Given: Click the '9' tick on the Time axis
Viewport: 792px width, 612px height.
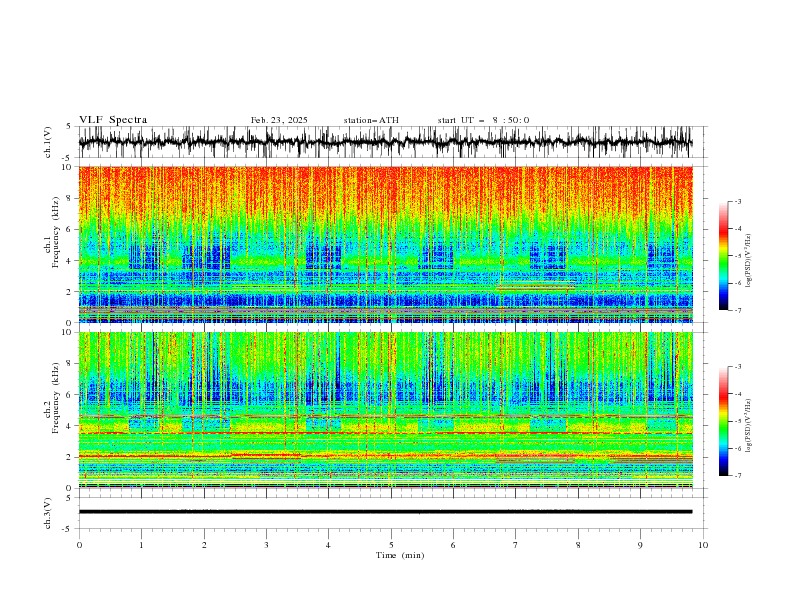Looking at the screenshot, I should pyautogui.click(x=640, y=545).
